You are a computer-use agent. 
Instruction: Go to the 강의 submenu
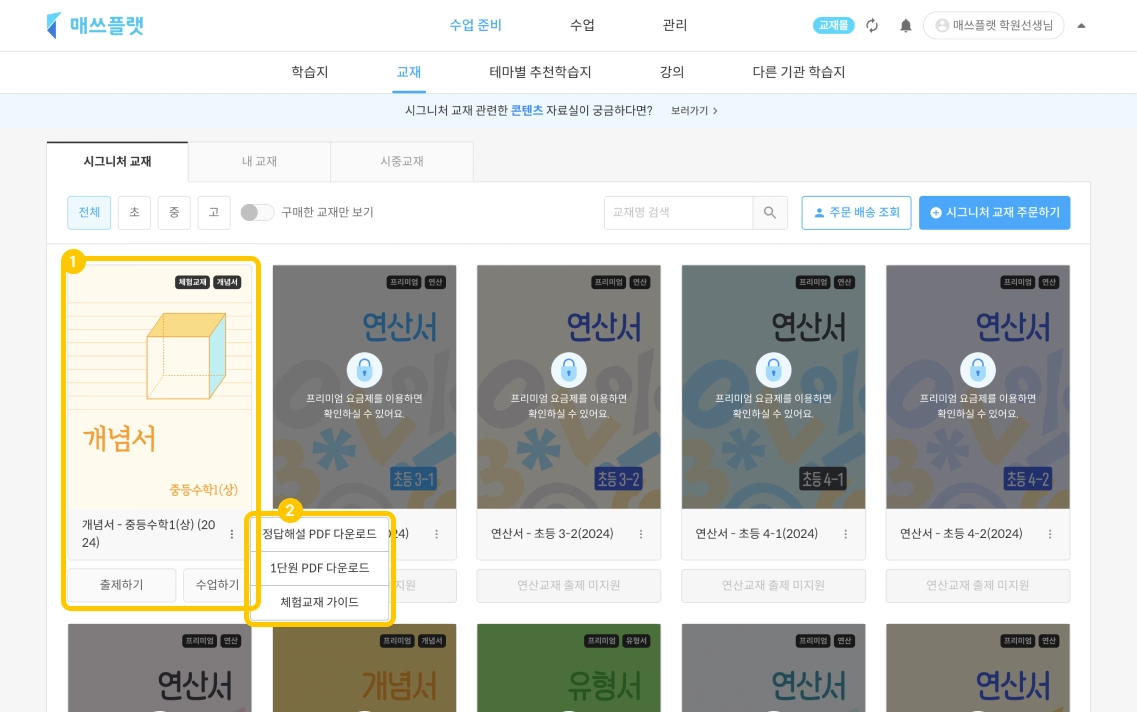(x=671, y=72)
